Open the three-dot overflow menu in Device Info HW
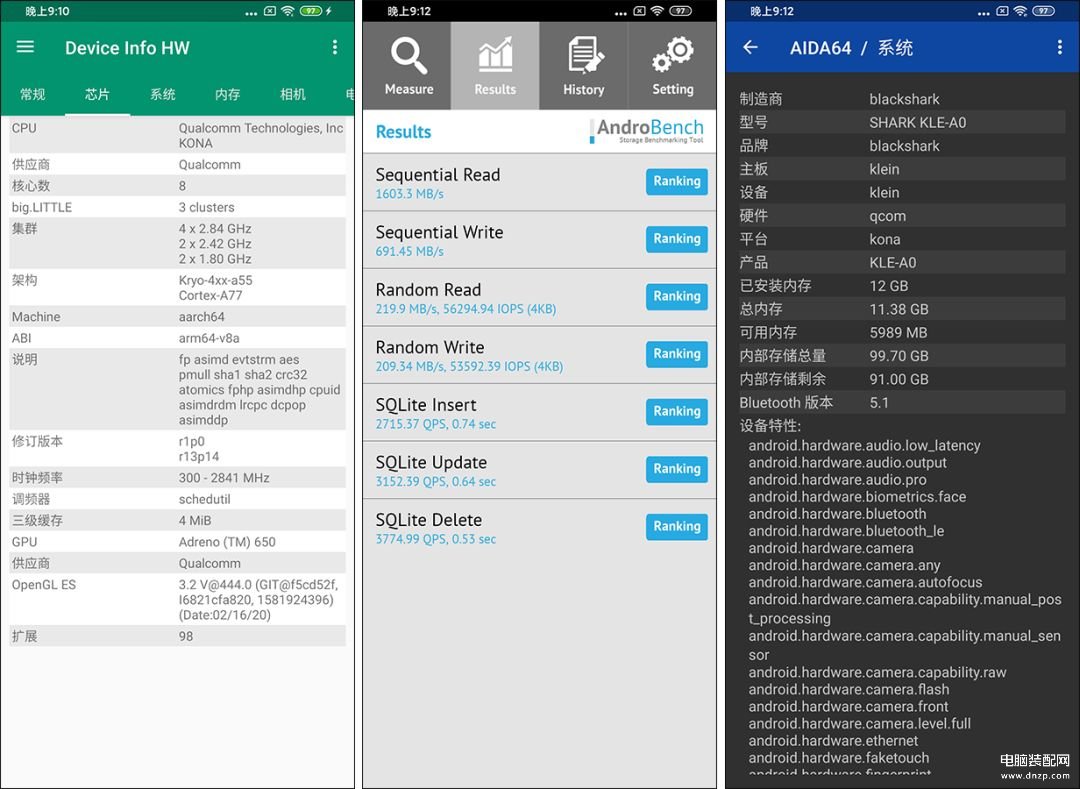The image size is (1080, 789). pos(335,47)
